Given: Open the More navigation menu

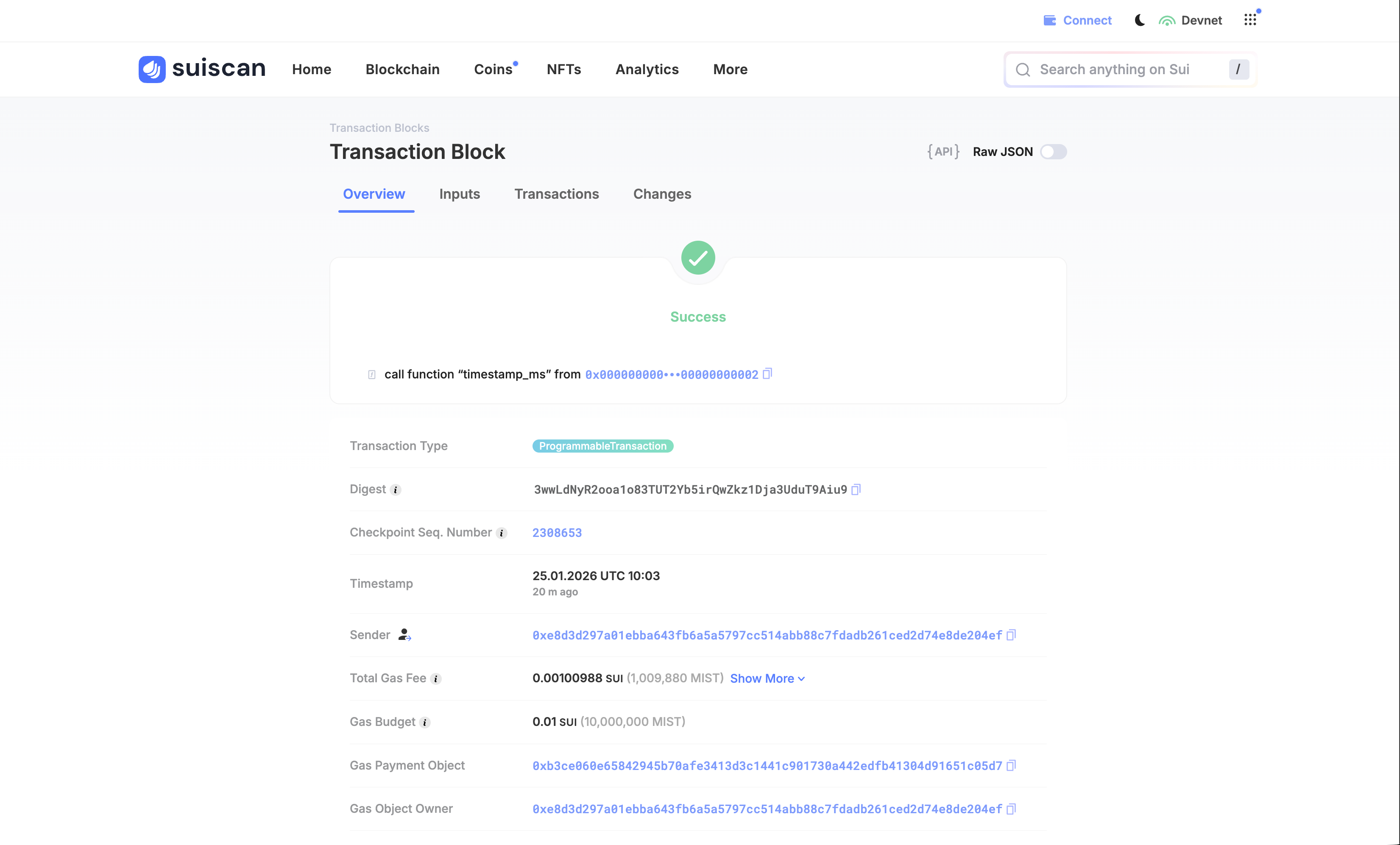Looking at the screenshot, I should (x=730, y=69).
